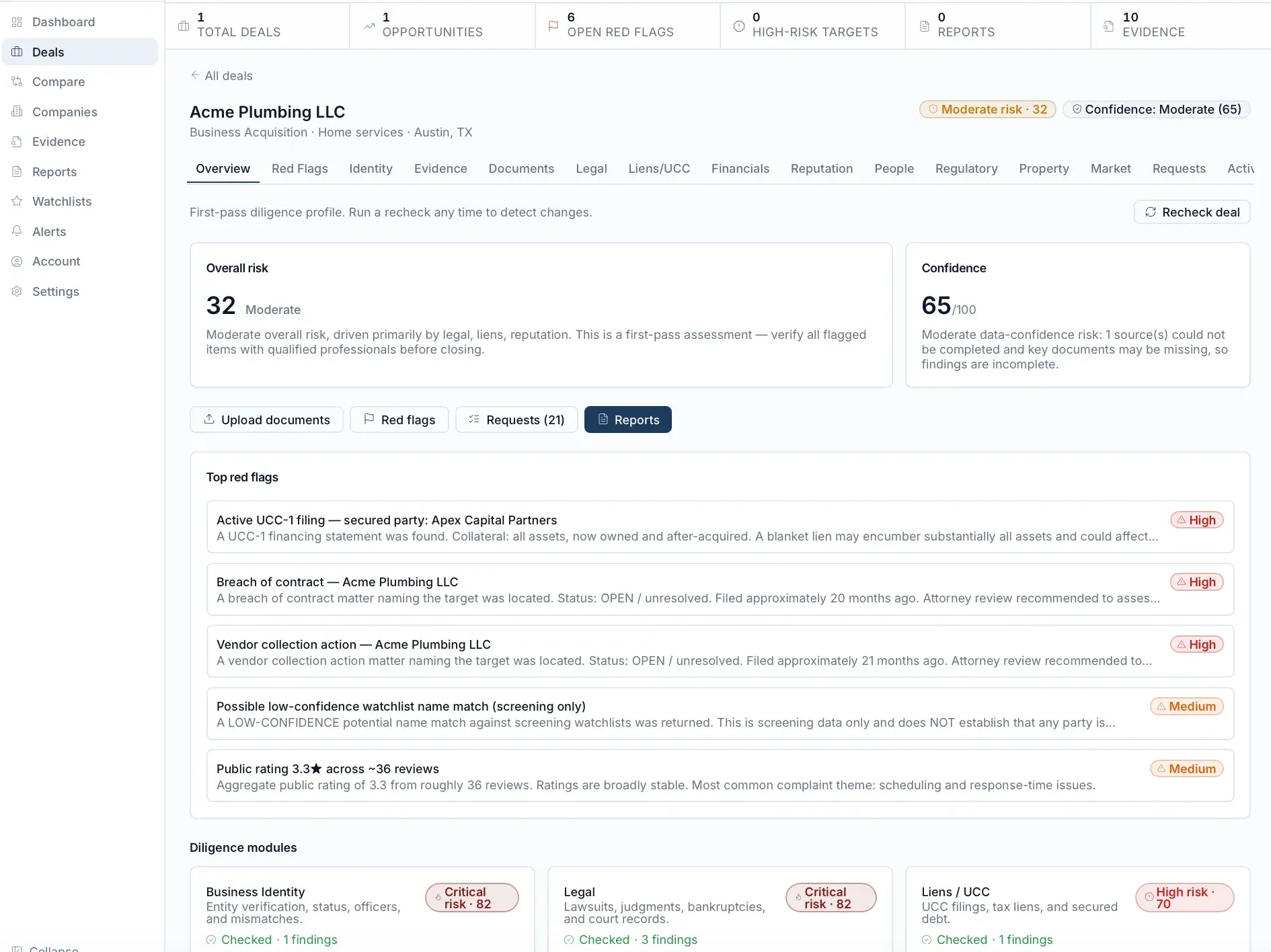Click the Watchlists star icon

[17, 201]
